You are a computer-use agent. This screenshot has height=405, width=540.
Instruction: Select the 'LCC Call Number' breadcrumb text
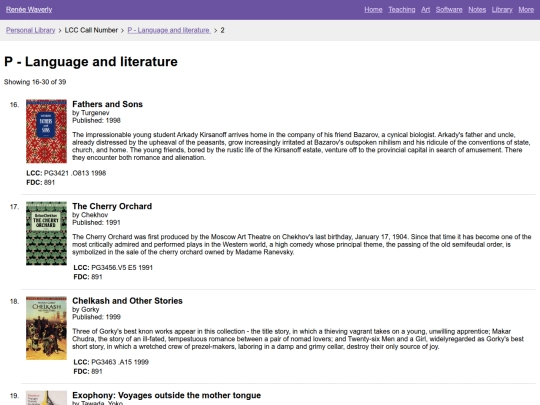[91, 30]
